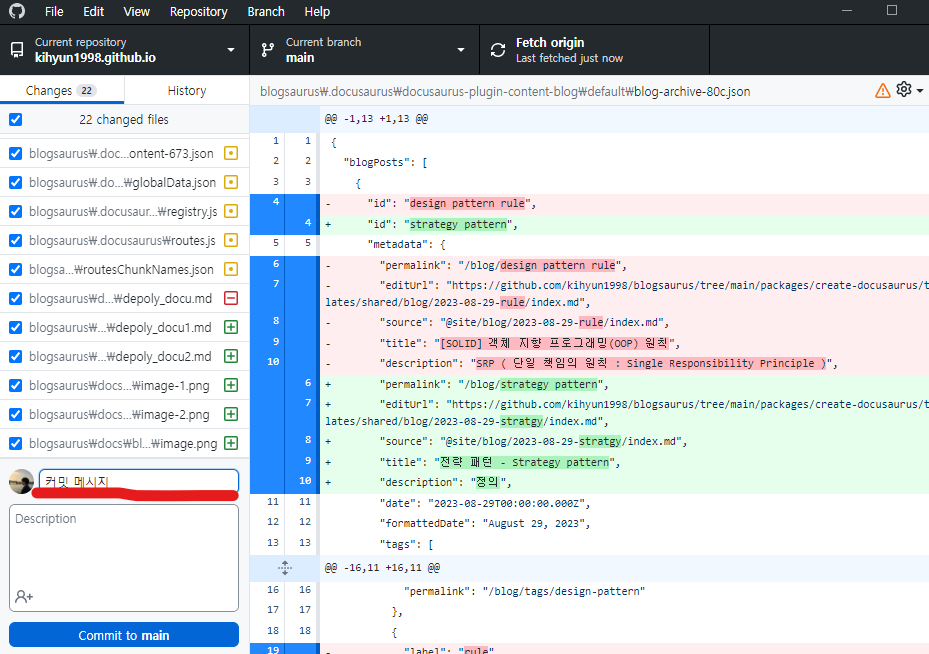This screenshot has height=654, width=929.
Task: Click the add co-authors icon
Action: pos(24,597)
